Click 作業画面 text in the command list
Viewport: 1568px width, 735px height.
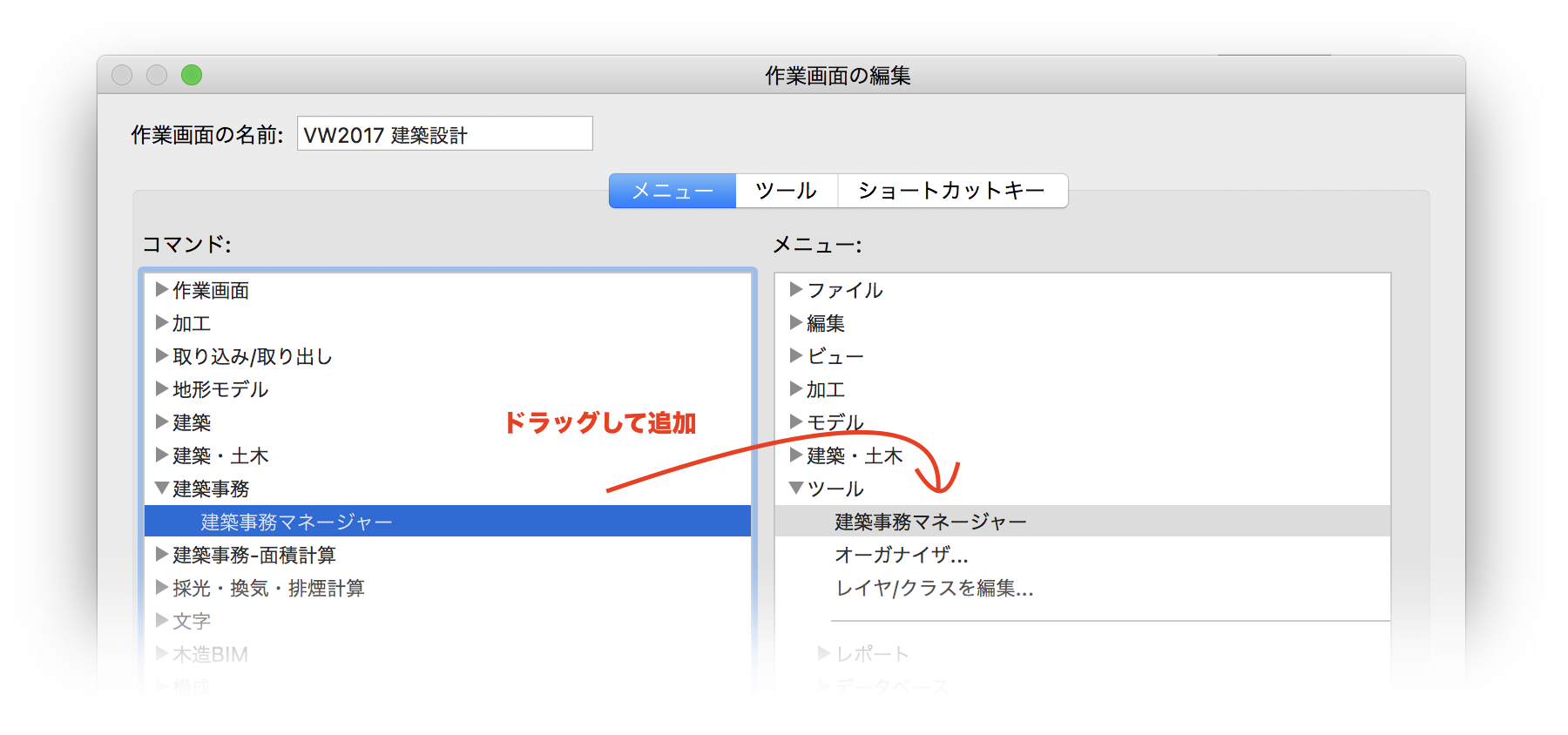coord(211,290)
